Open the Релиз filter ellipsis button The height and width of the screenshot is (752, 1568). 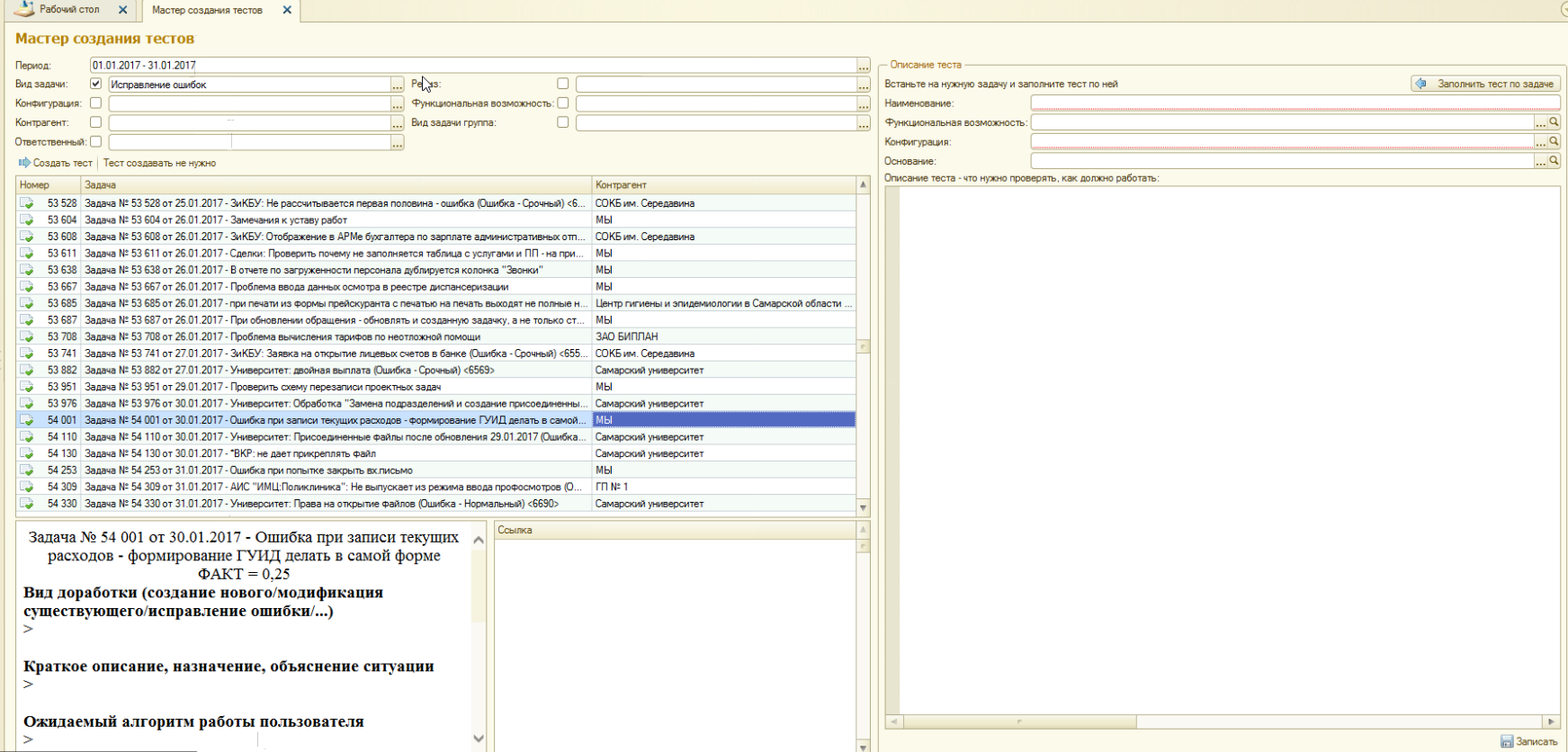864,85
